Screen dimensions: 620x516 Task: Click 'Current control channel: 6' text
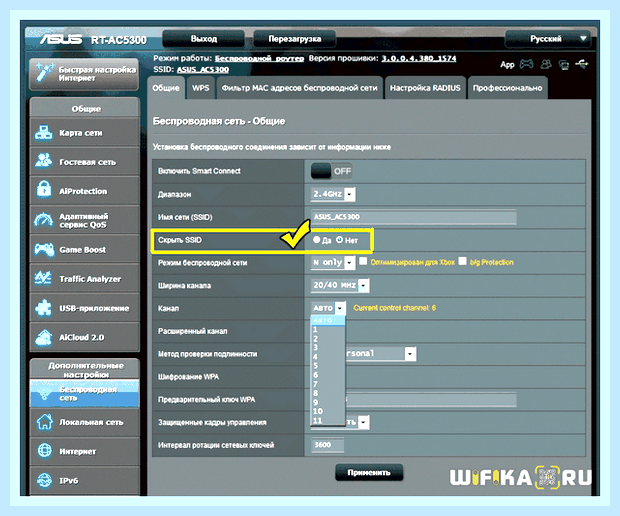tap(394, 308)
